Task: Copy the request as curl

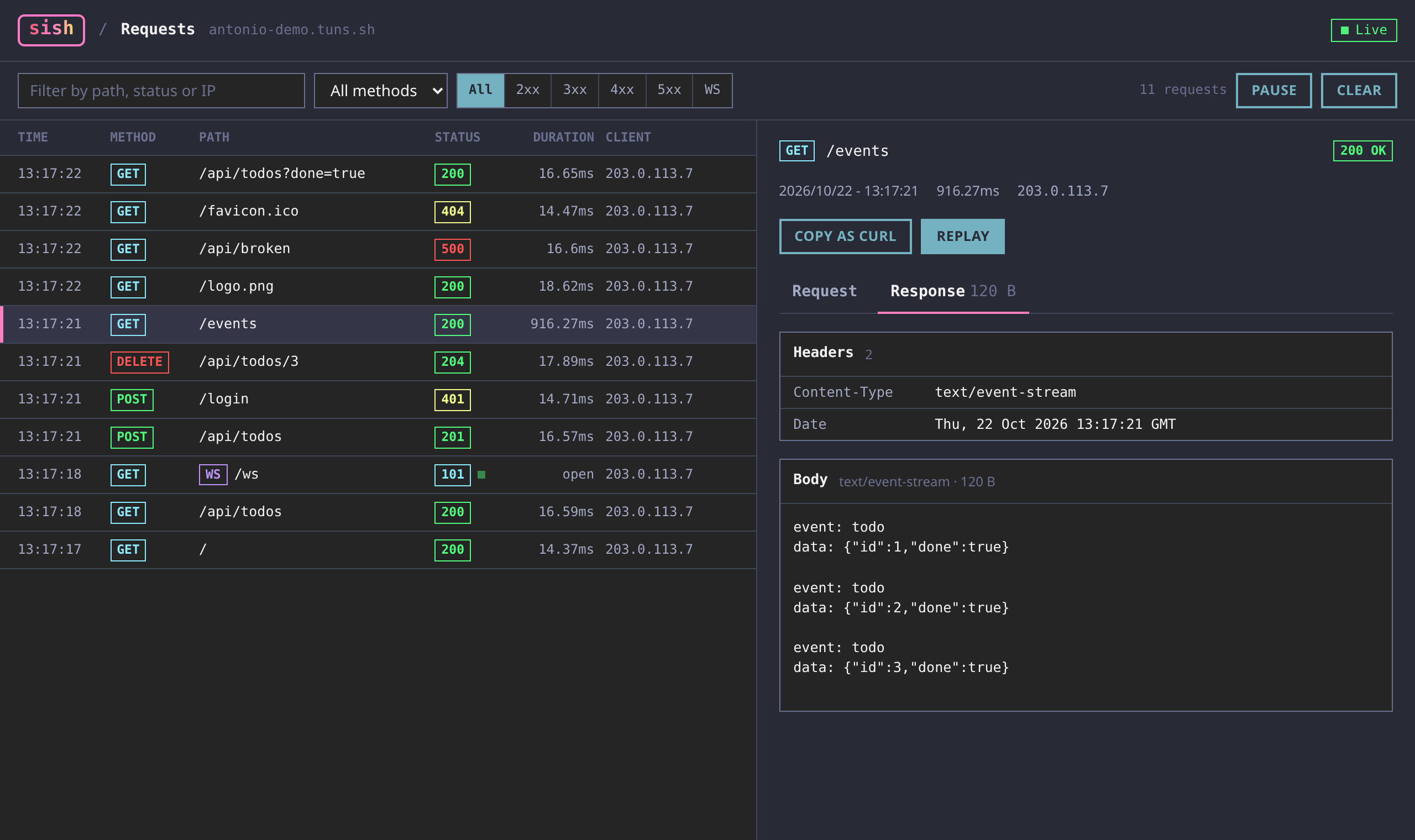Action: click(845, 237)
